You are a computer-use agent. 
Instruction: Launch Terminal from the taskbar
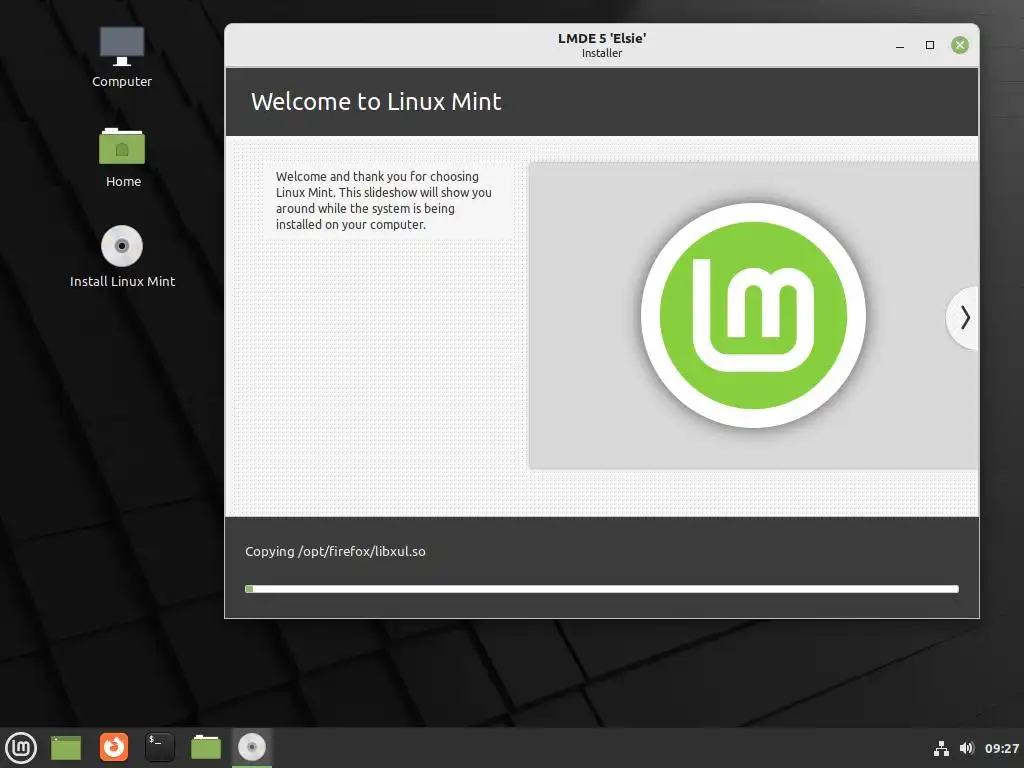pyautogui.click(x=159, y=747)
